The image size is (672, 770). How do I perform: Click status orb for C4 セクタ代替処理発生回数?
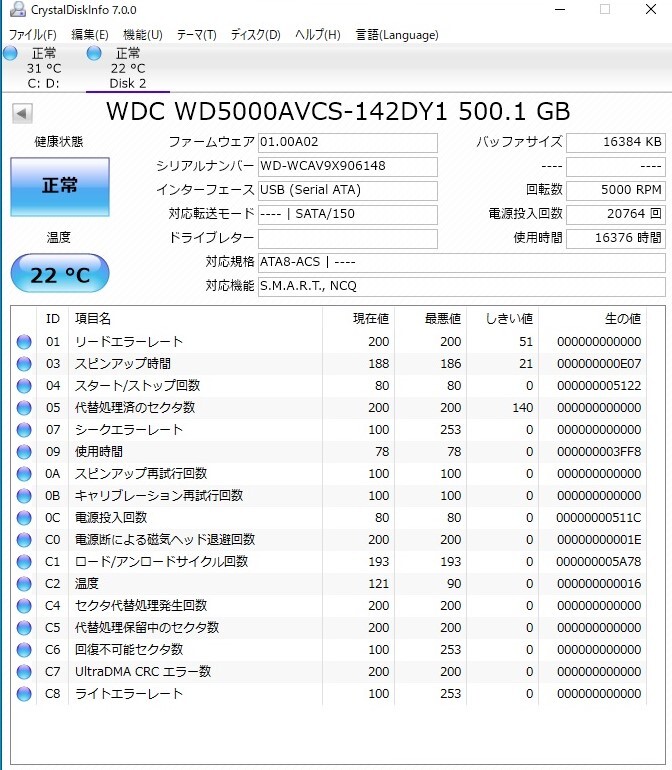coord(24,605)
